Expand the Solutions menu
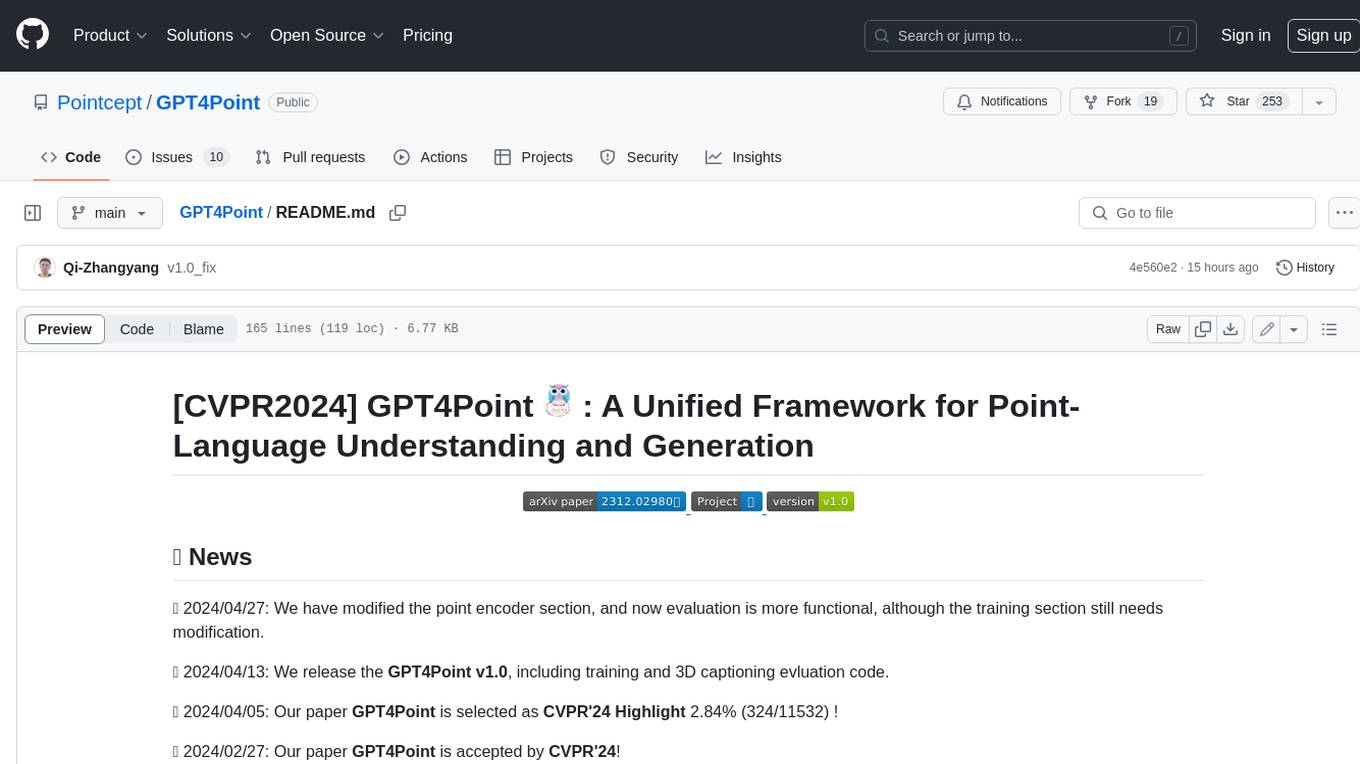 click(209, 35)
